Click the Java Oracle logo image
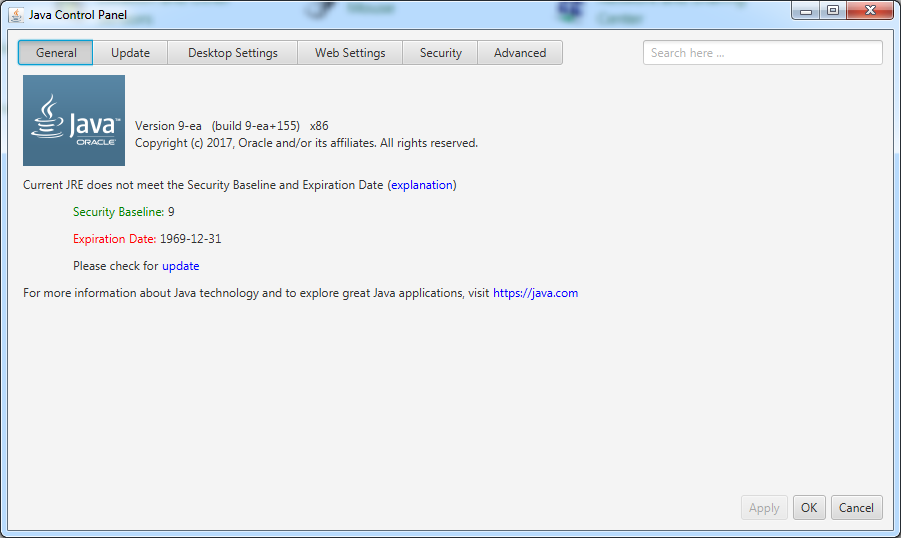 [x=74, y=120]
